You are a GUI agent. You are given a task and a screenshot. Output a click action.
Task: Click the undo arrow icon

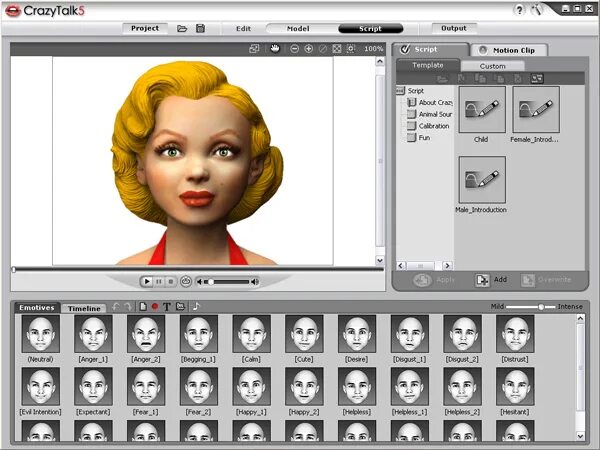116,307
